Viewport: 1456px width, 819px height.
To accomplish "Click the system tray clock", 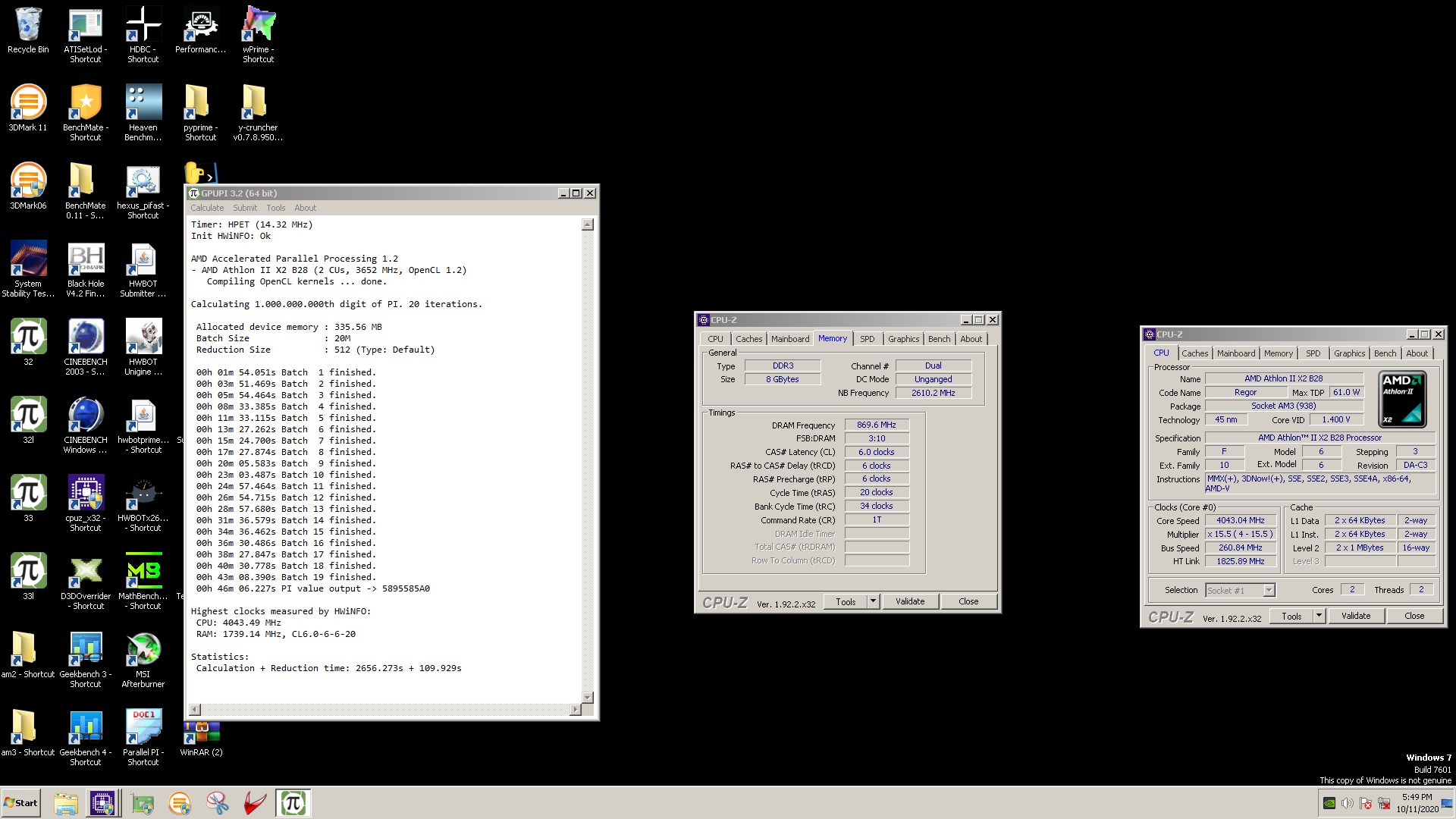I will (1417, 803).
